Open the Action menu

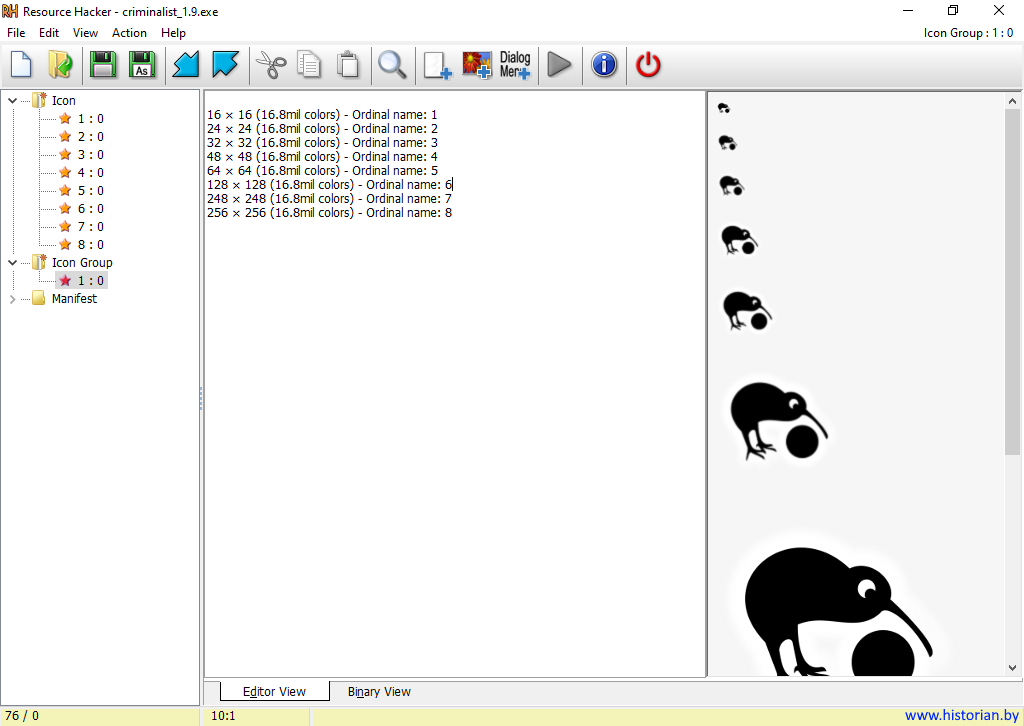point(129,33)
